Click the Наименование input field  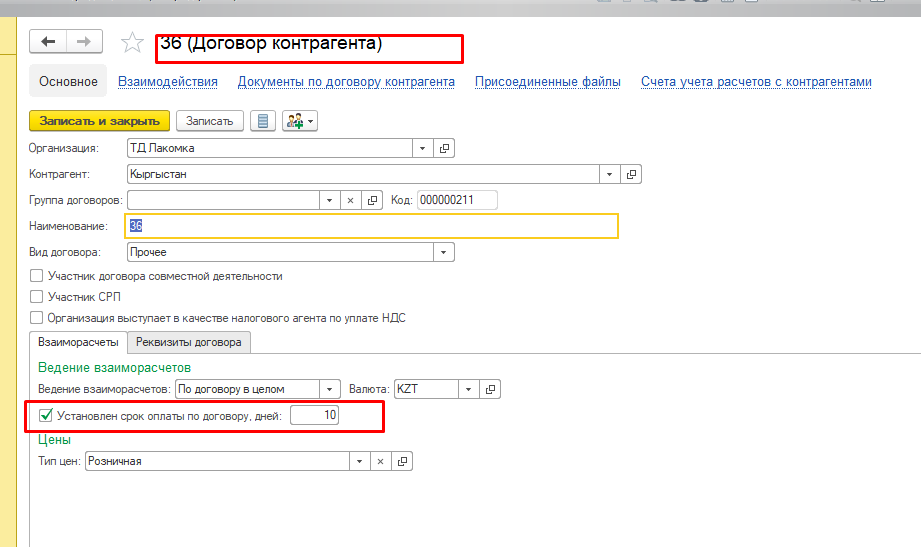pos(370,226)
